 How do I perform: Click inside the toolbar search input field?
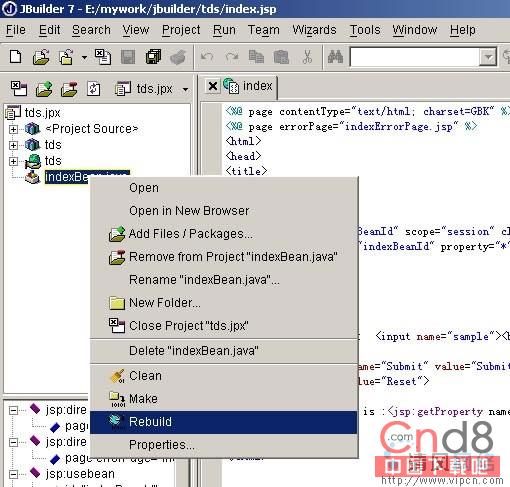[414, 57]
